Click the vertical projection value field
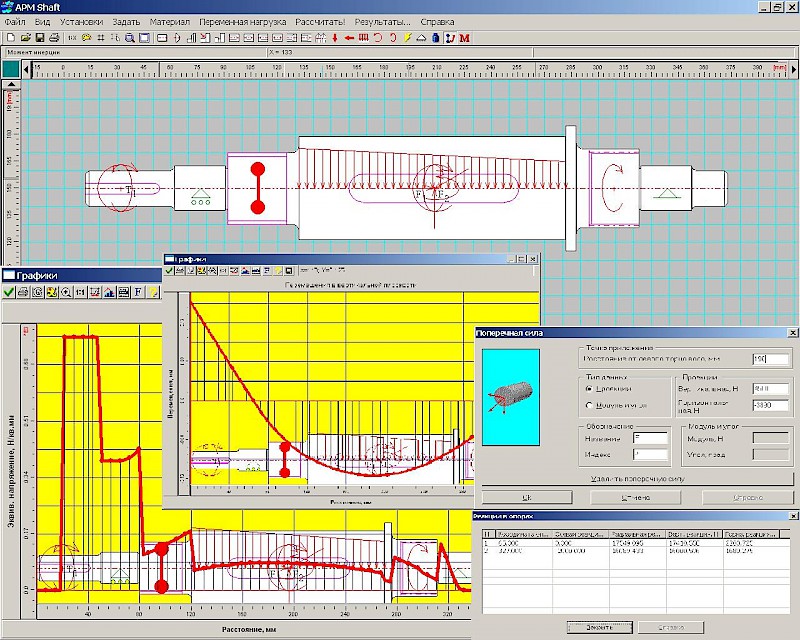This screenshot has height=640, width=800. pos(770,389)
